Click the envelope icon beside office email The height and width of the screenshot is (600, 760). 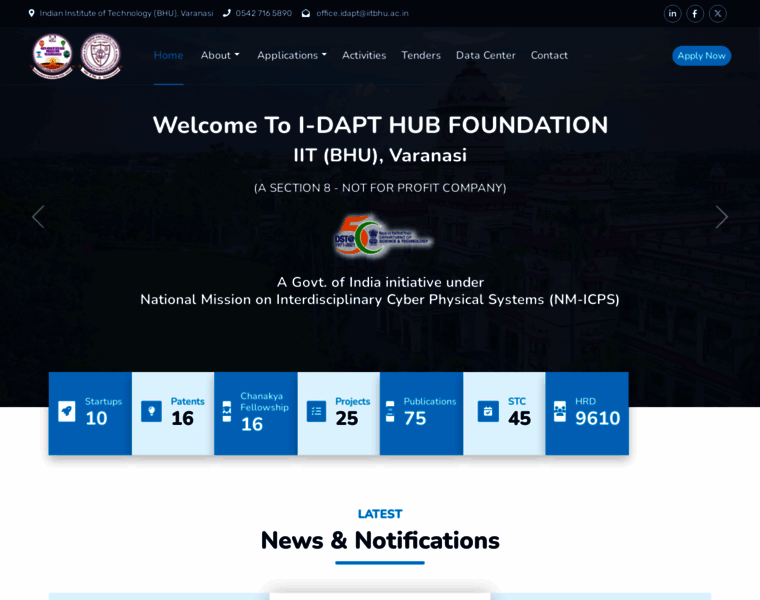tap(306, 13)
